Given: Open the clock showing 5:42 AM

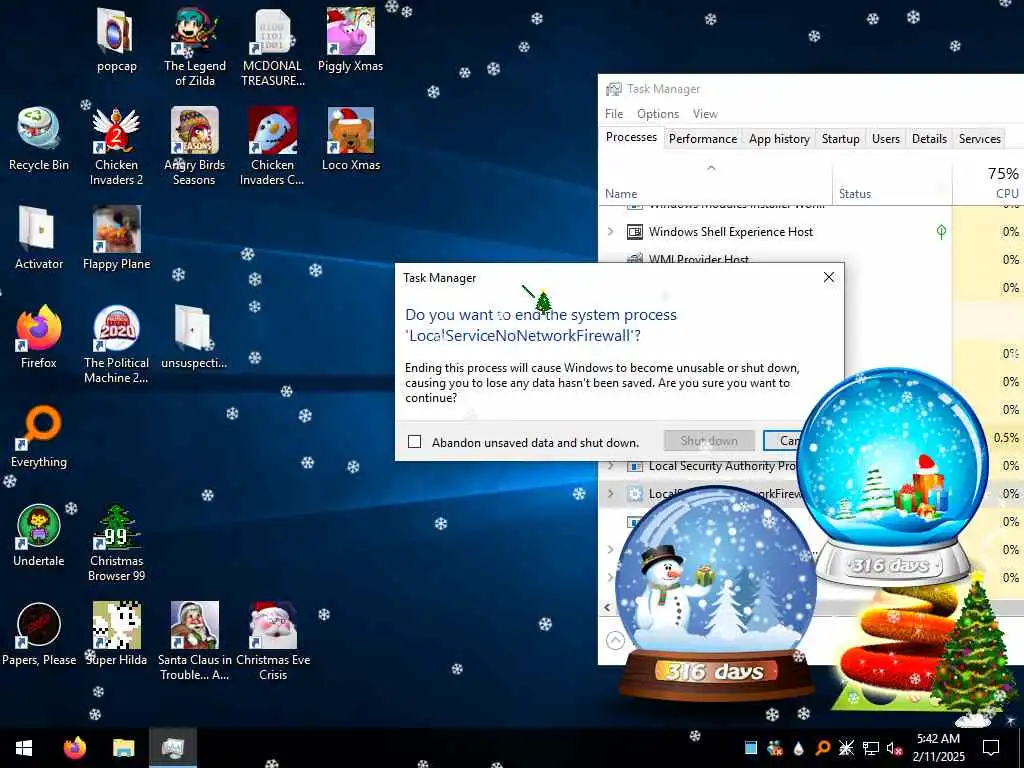Looking at the screenshot, I should click(x=938, y=747).
